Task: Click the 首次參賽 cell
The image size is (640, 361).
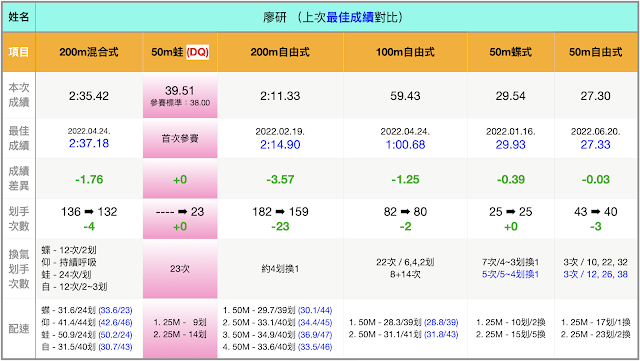Action: [x=180, y=138]
